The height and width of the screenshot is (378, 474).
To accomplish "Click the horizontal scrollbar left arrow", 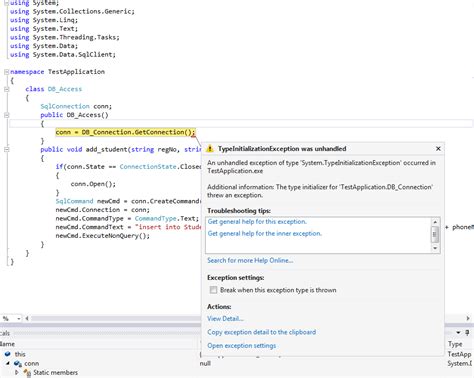I will tap(27, 318).
